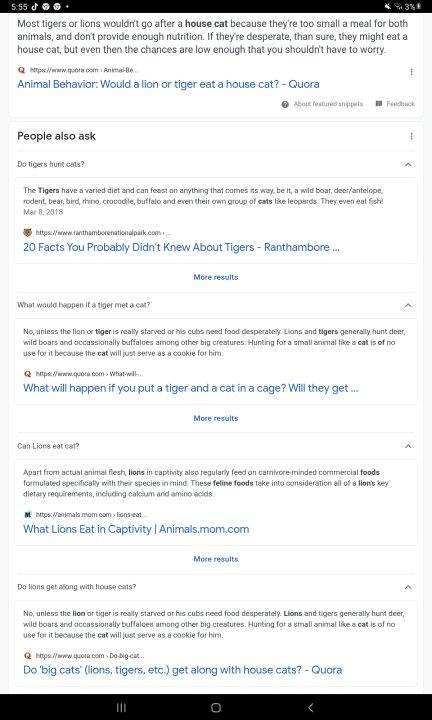Tap More results under the Ranthambore answer
This screenshot has height=720, width=432.
tap(216, 277)
